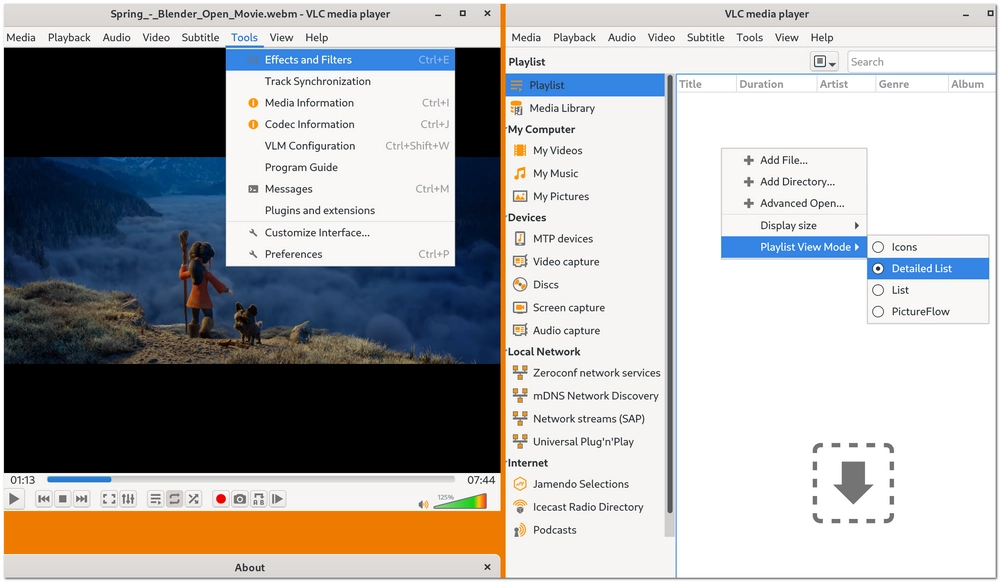1000x582 pixels.
Task: Open the View menu in the right VLC window
Action: (x=786, y=38)
